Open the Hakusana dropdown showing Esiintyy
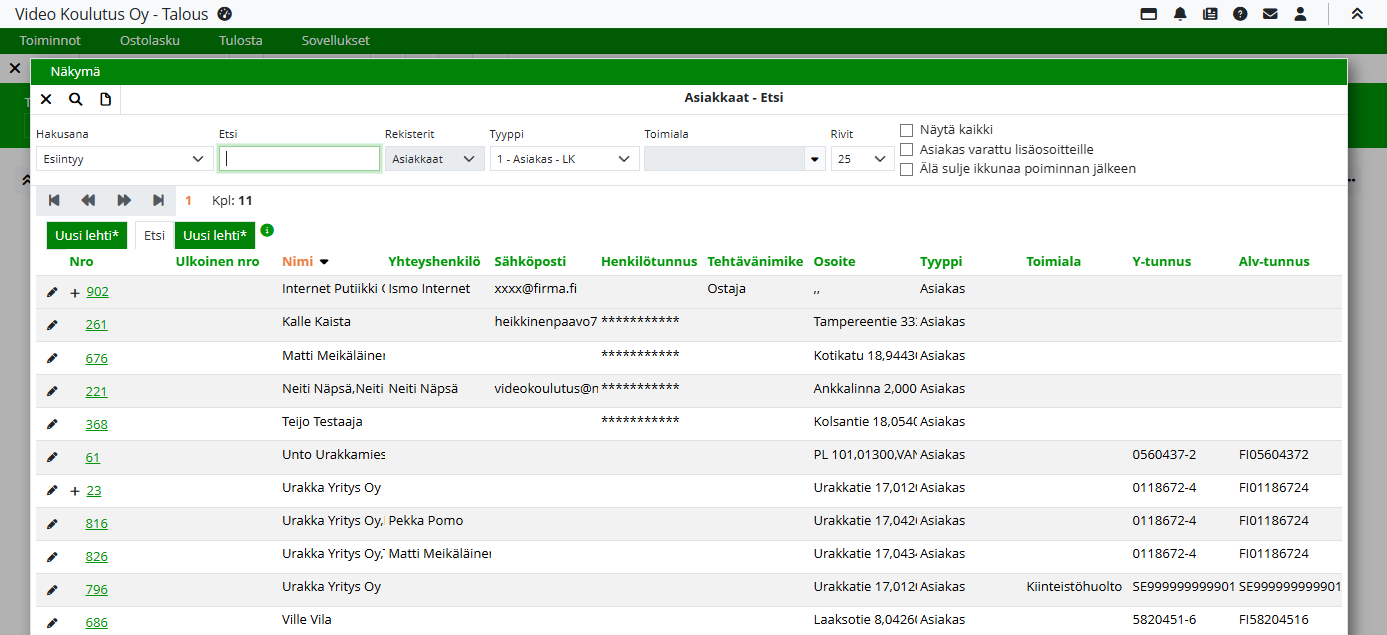 pyautogui.click(x=124, y=159)
